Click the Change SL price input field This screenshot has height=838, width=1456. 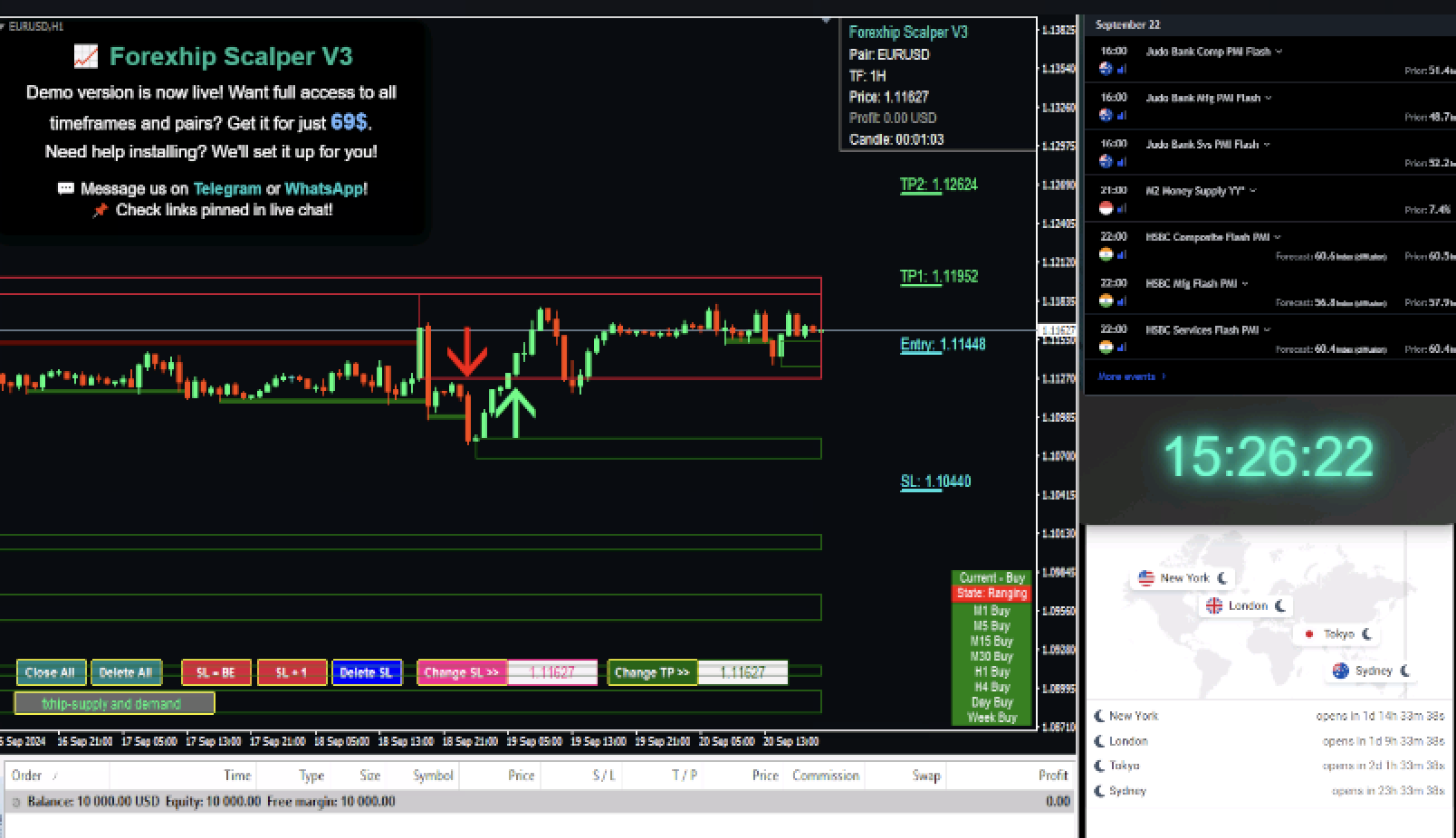(552, 672)
